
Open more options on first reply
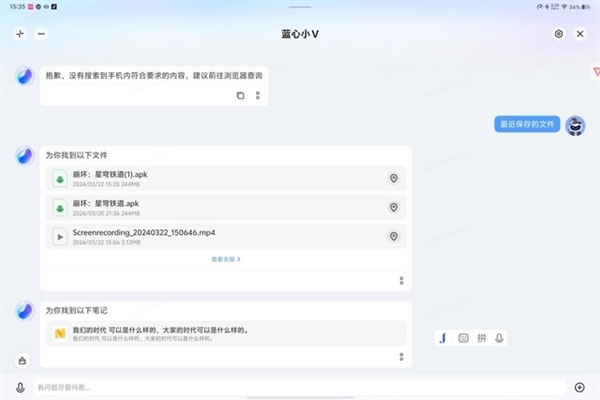click(x=257, y=95)
